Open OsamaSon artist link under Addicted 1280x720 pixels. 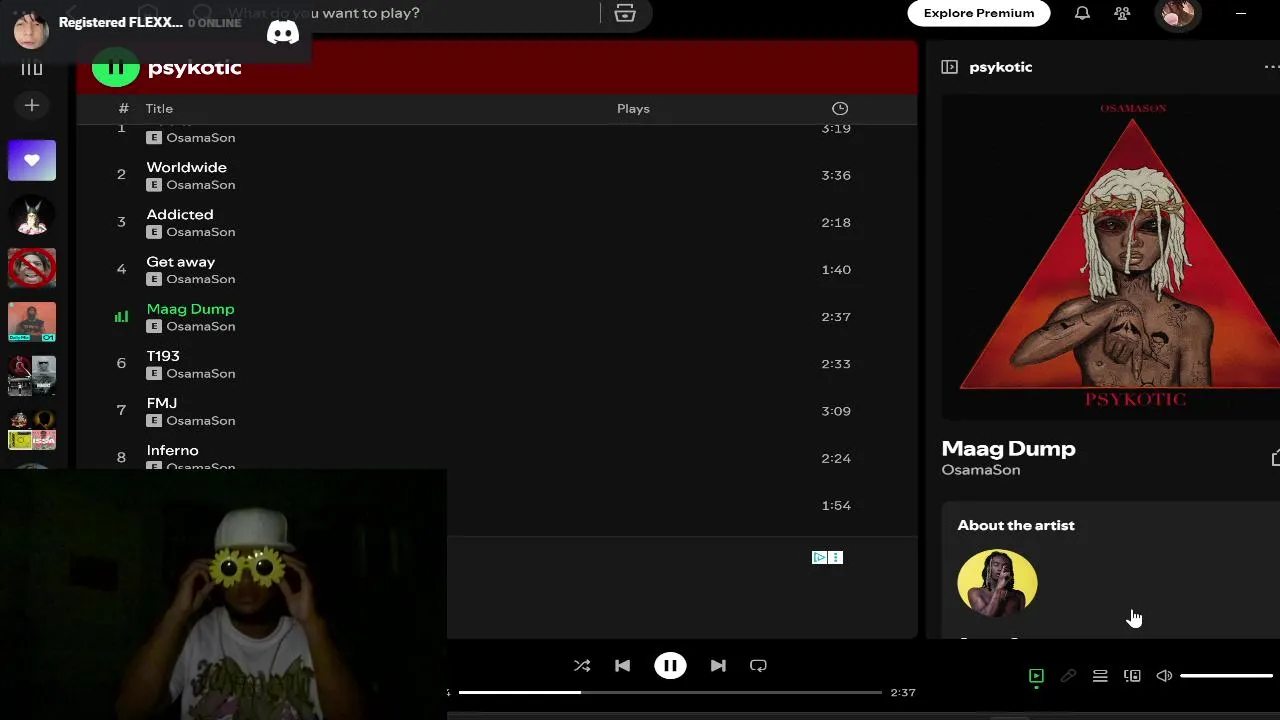tap(201, 232)
